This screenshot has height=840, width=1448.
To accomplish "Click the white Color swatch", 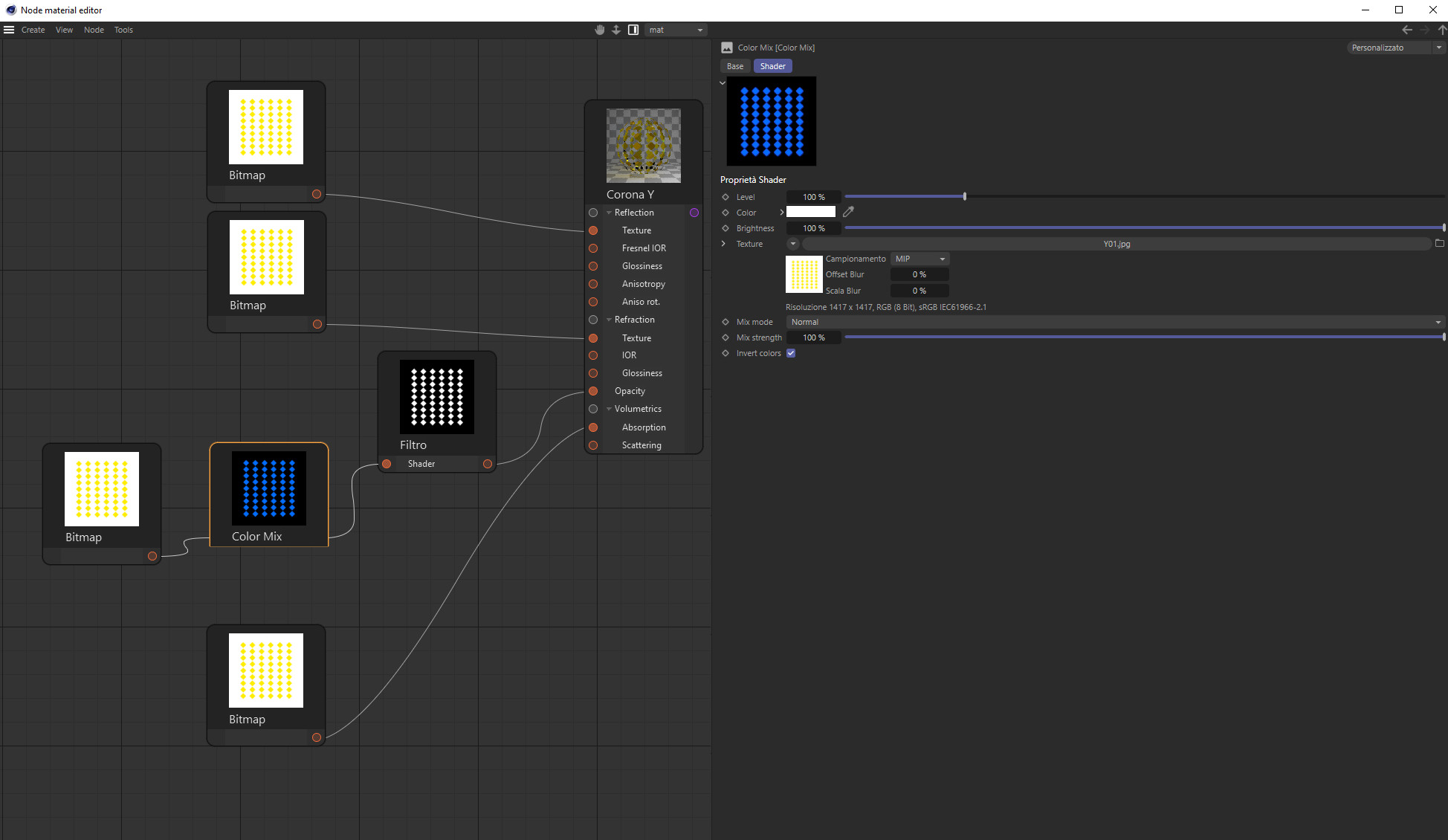I will click(810, 212).
